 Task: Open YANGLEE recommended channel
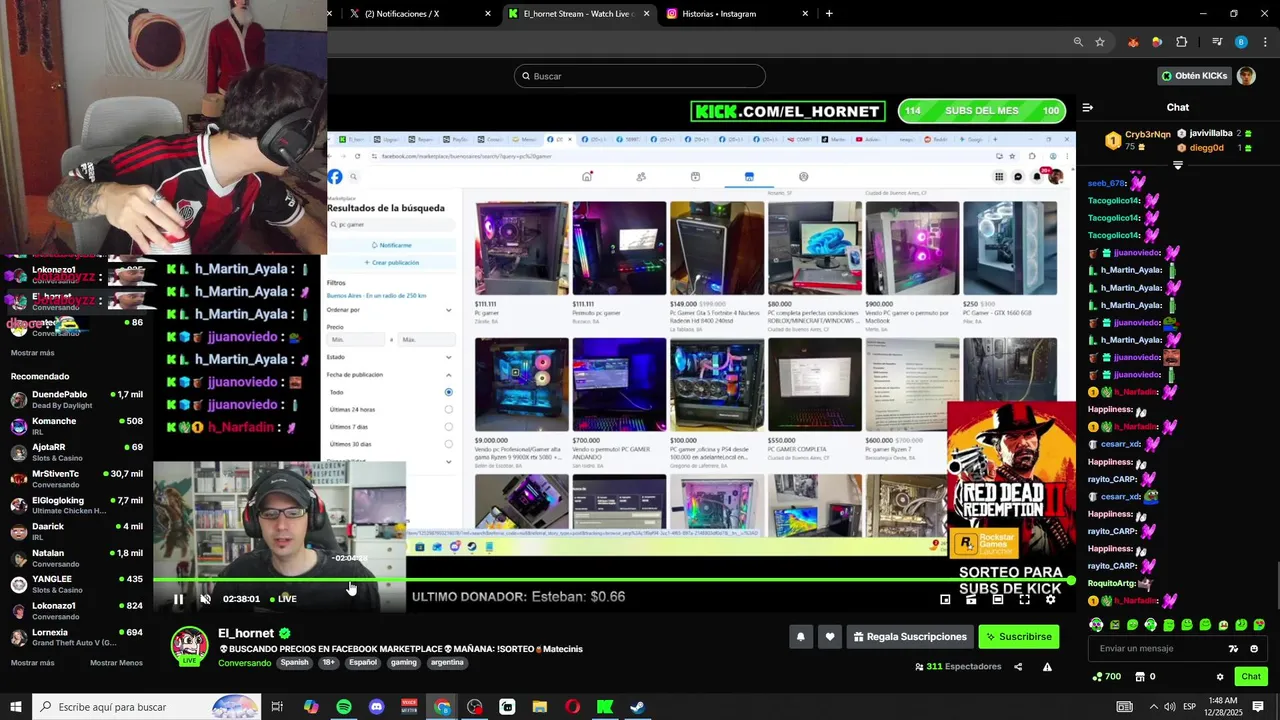point(76,584)
